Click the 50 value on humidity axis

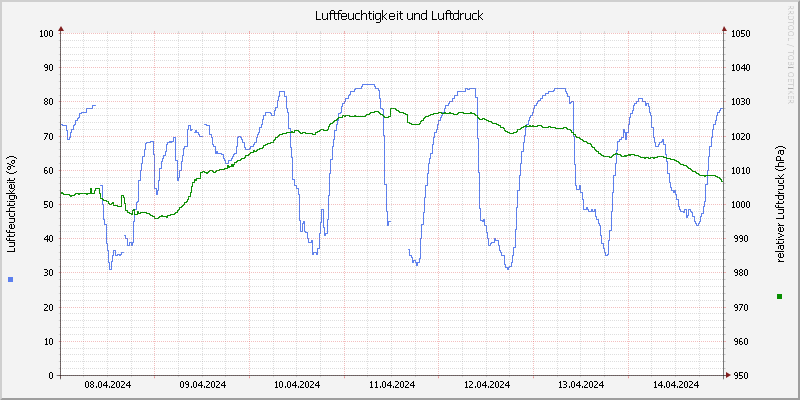click(x=48, y=205)
